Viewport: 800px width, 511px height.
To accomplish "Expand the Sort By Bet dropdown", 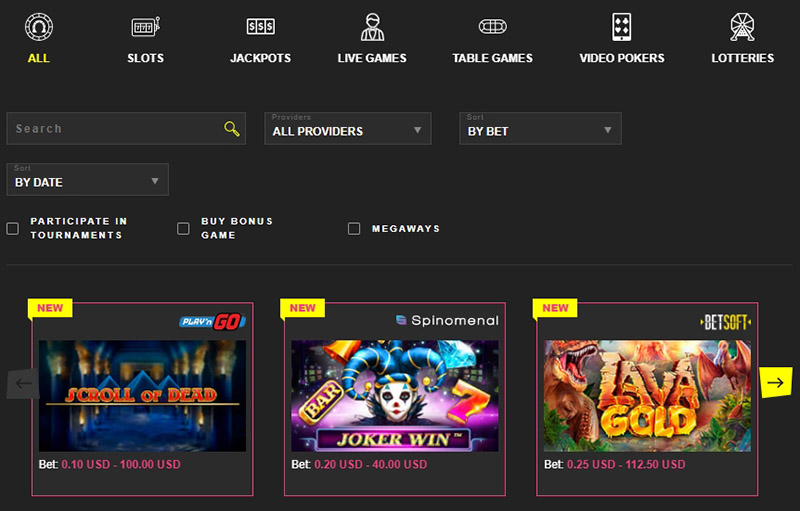I will [x=540, y=129].
